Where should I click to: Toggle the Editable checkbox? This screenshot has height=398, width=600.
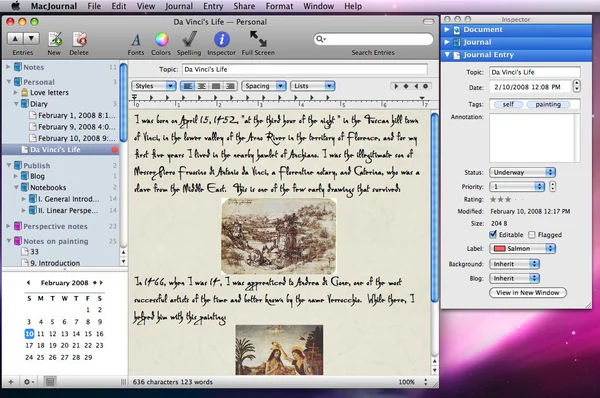click(493, 234)
